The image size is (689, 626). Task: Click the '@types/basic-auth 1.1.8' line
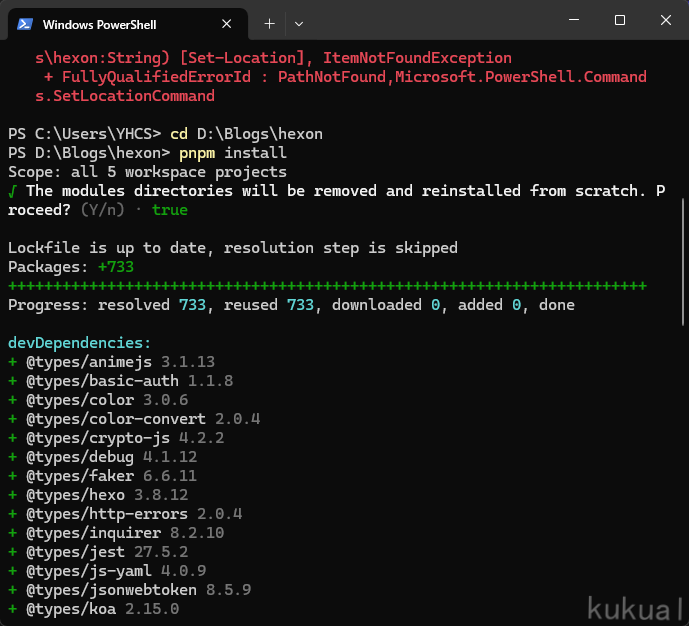pos(120,381)
